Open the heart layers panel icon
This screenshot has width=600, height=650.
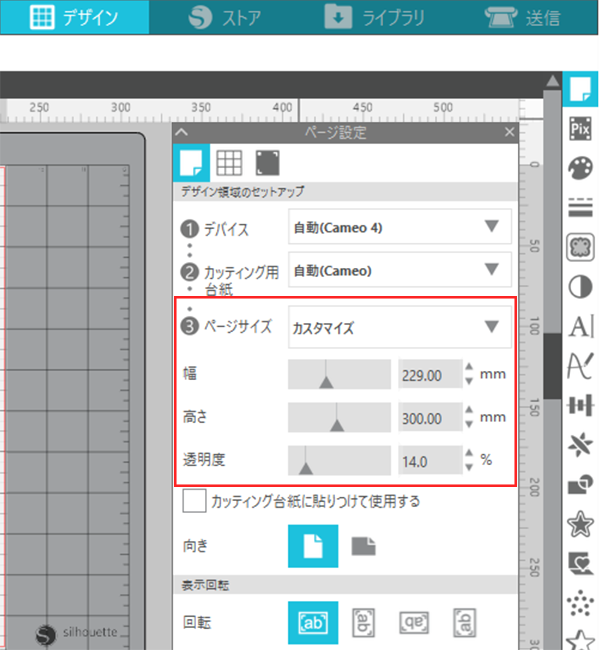pos(580,563)
